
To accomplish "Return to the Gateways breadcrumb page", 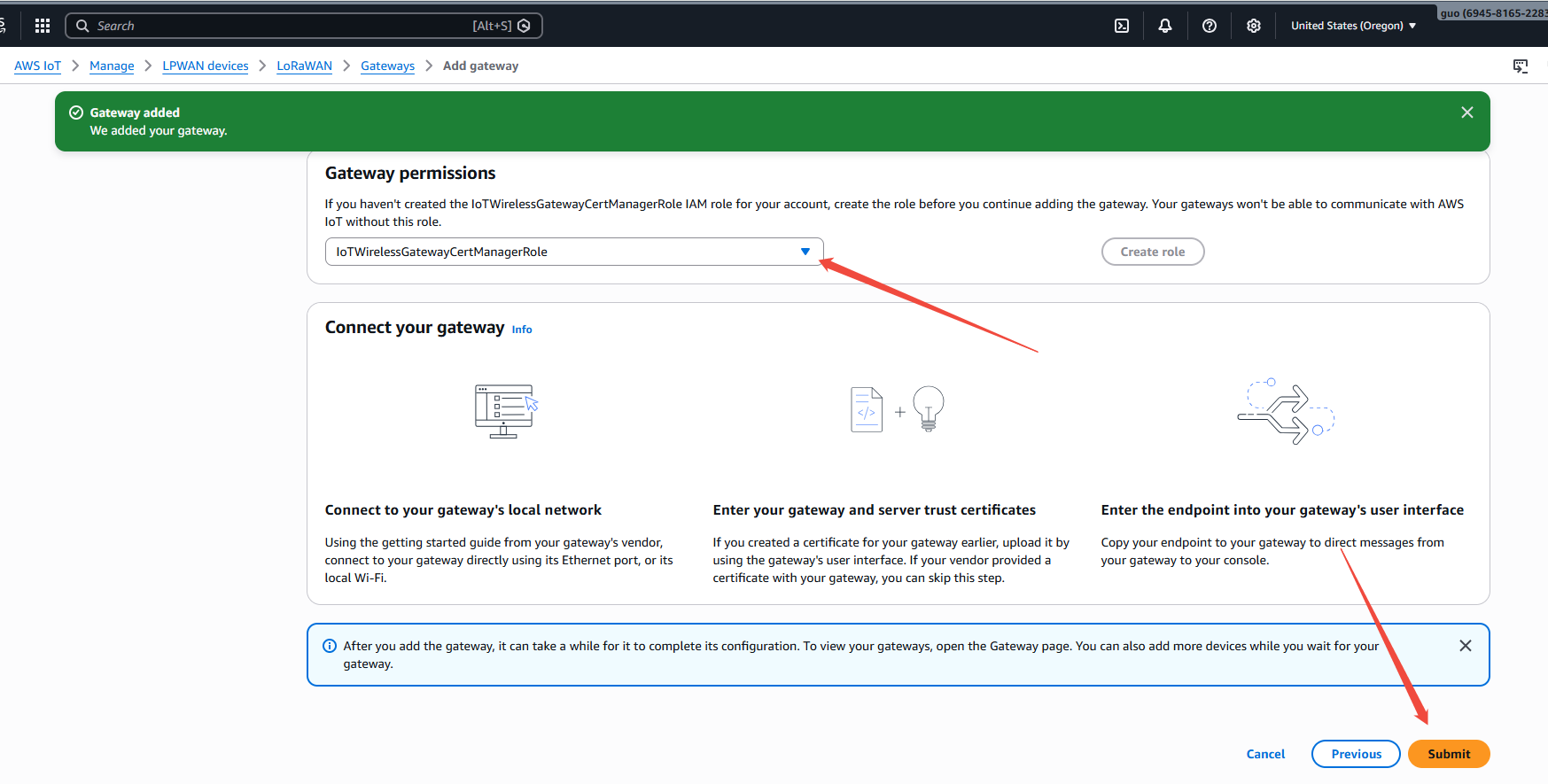I will pos(387,66).
